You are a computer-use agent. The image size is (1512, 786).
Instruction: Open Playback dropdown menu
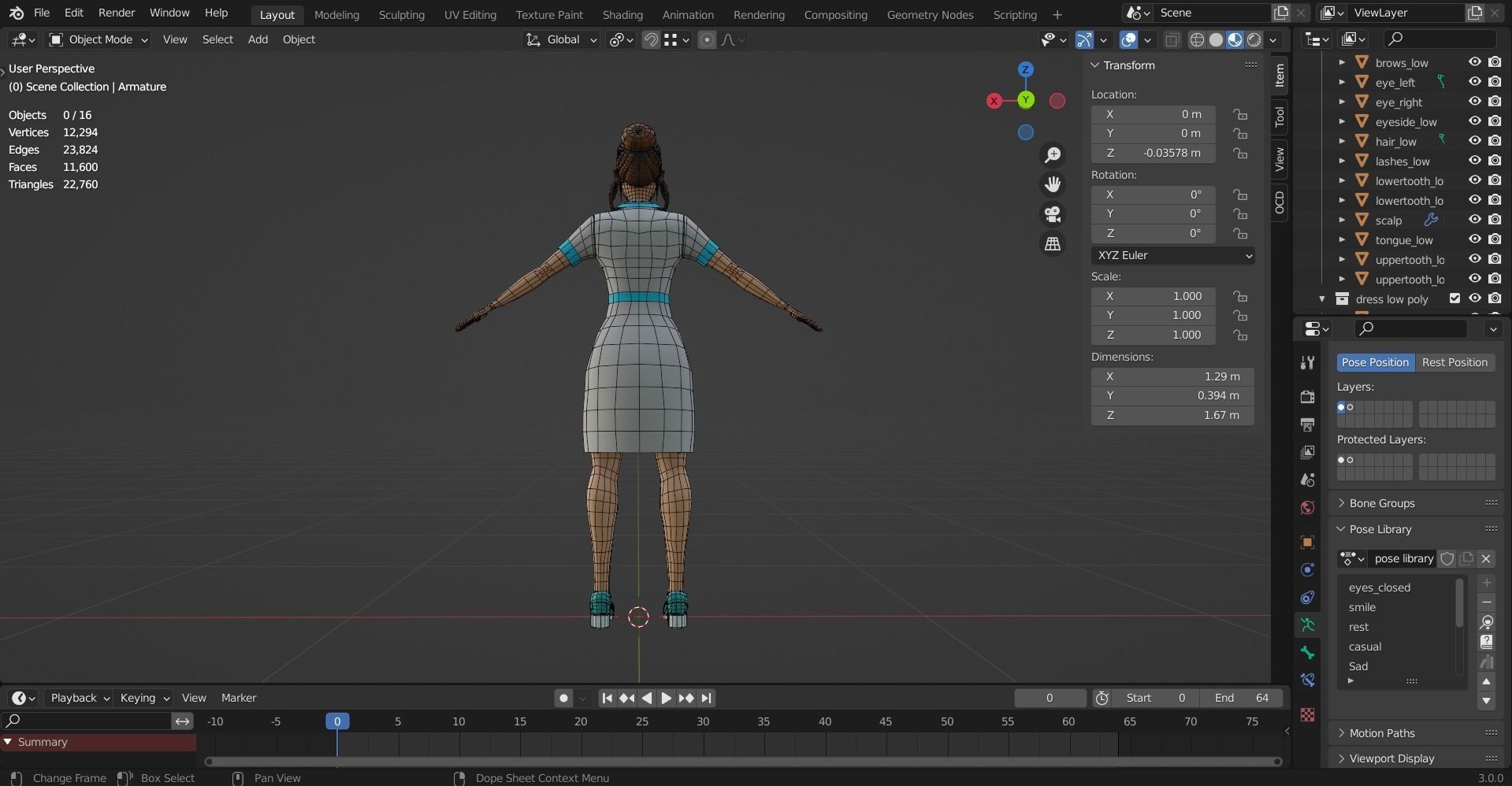pyautogui.click(x=80, y=698)
